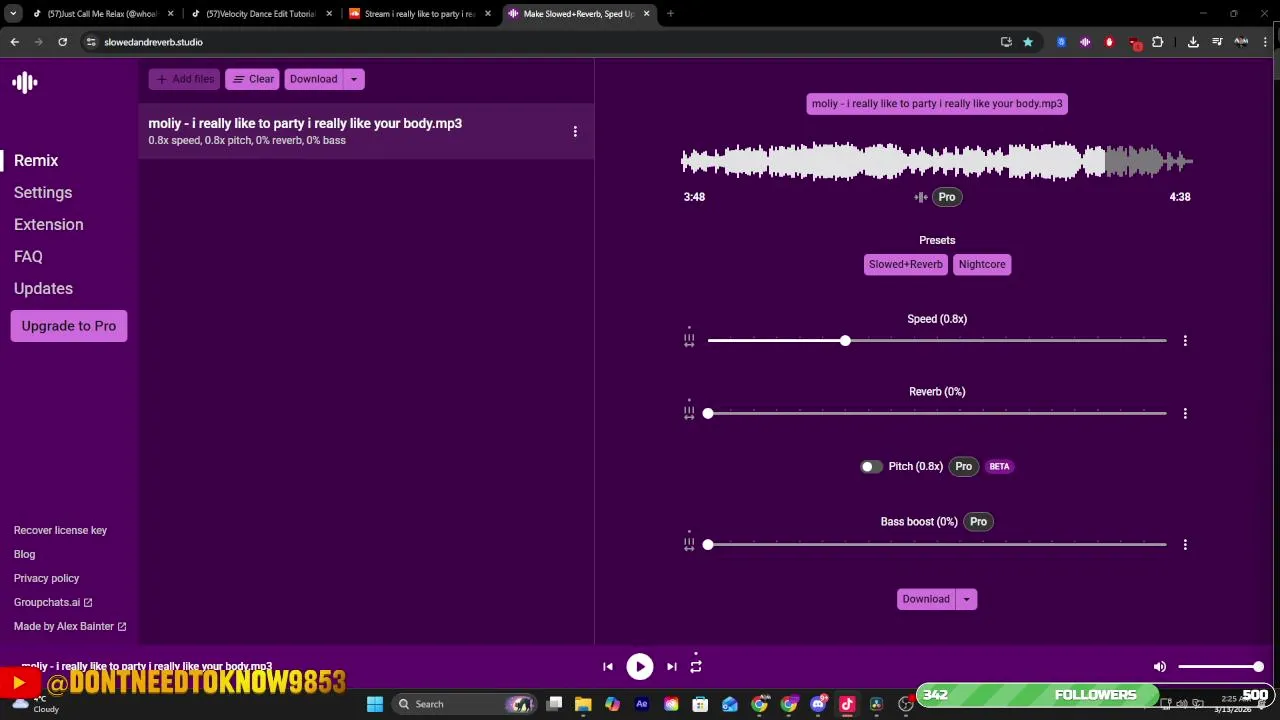The width and height of the screenshot is (1280, 720).
Task: Click the bottom Download button below Bass boost
Action: (926, 600)
